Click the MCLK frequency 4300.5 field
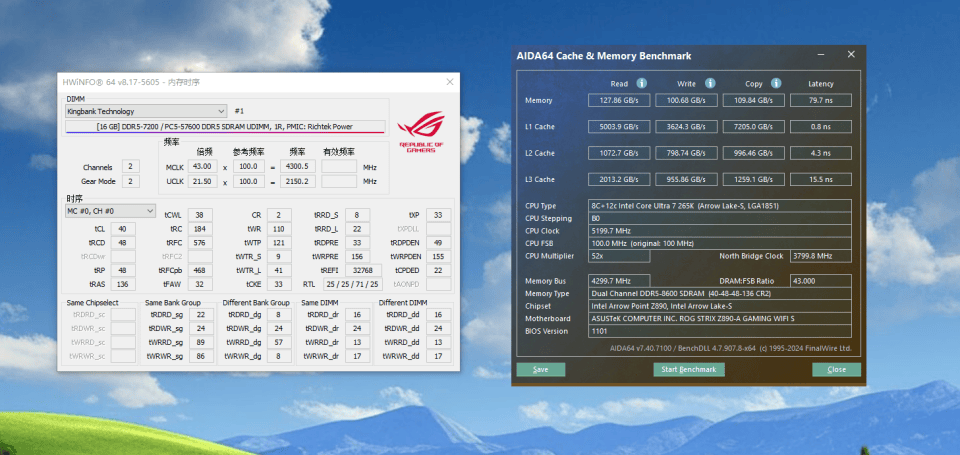Viewport: 960px width, 455px height. pyautogui.click(x=298, y=167)
